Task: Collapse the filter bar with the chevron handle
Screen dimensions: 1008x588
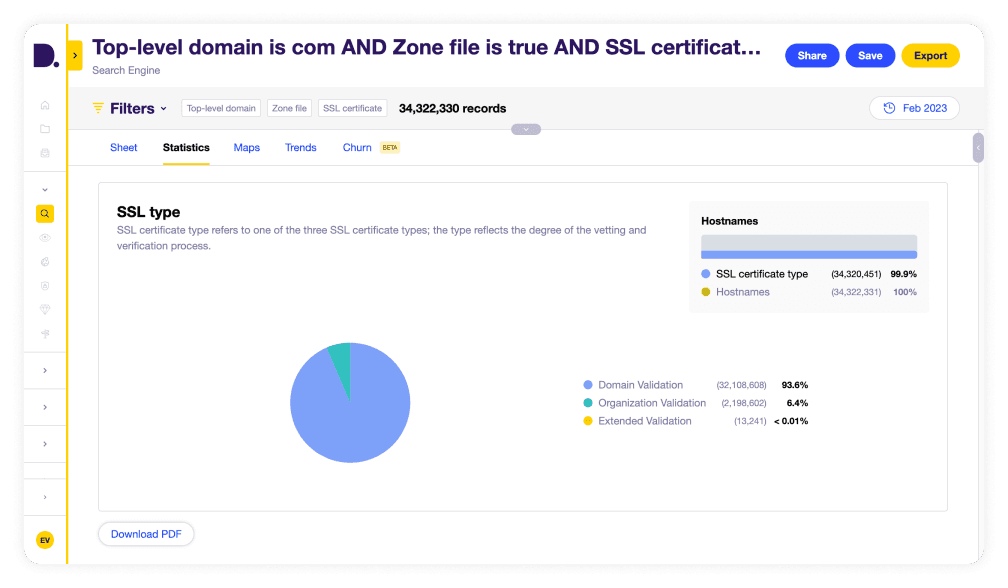Action: [x=526, y=129]
